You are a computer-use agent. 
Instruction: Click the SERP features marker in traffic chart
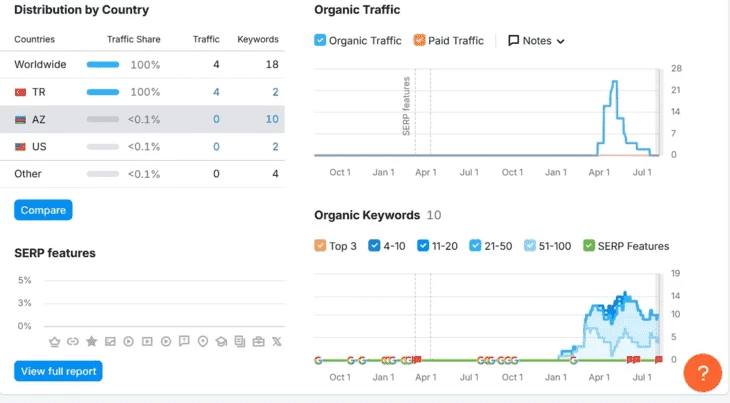[x=406, y=106]
